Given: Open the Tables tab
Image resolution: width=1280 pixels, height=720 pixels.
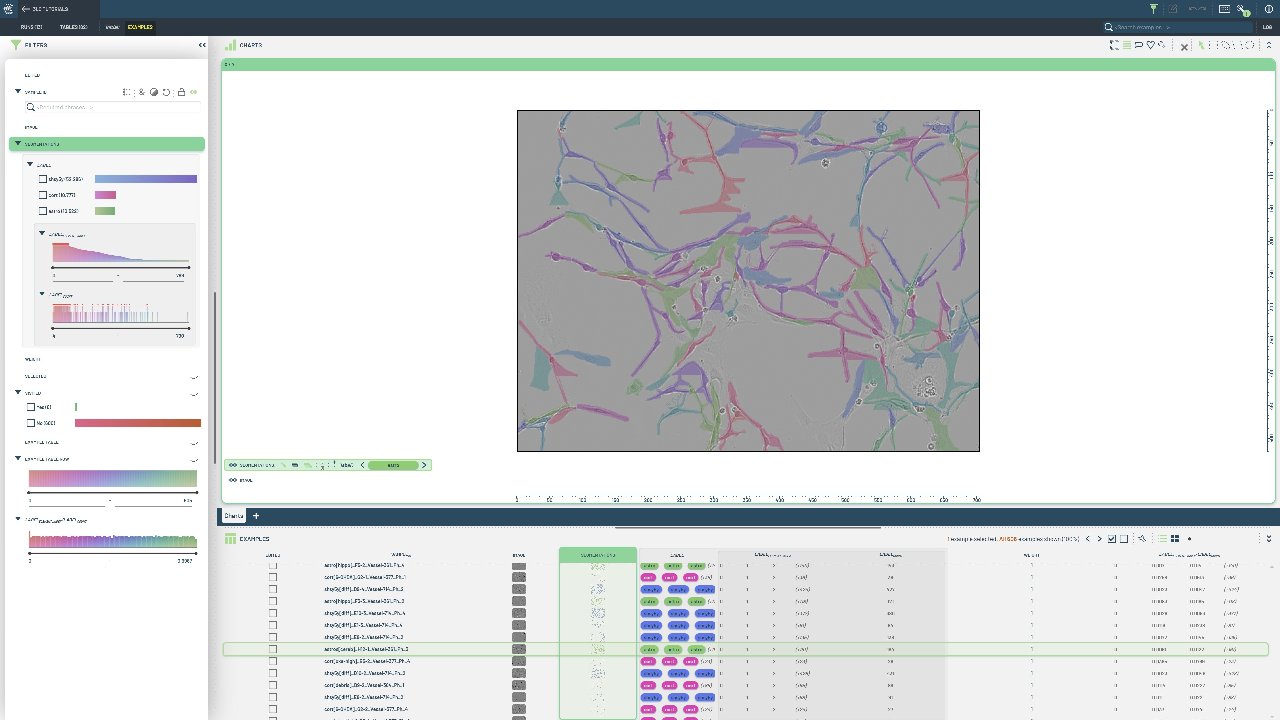Looking at the screenshot, I should click(x=73, y=27).
